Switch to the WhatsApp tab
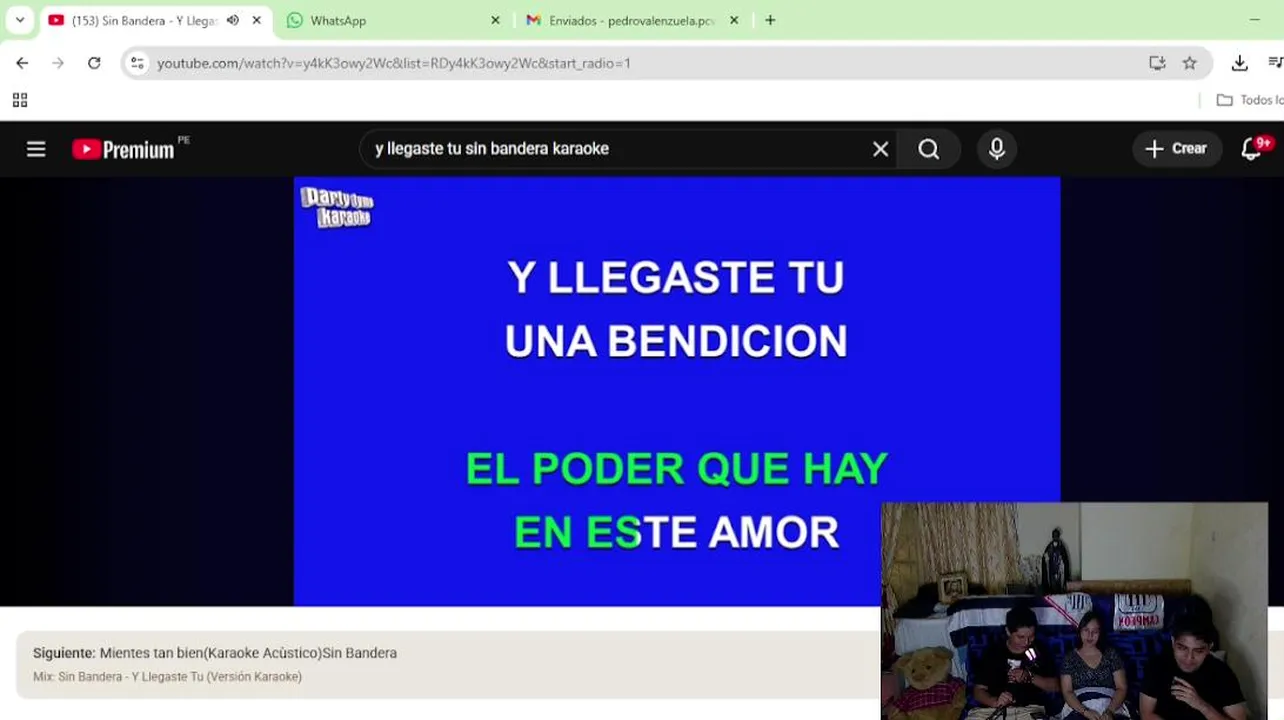This screenshot has width=1284, height=720. 392,20
